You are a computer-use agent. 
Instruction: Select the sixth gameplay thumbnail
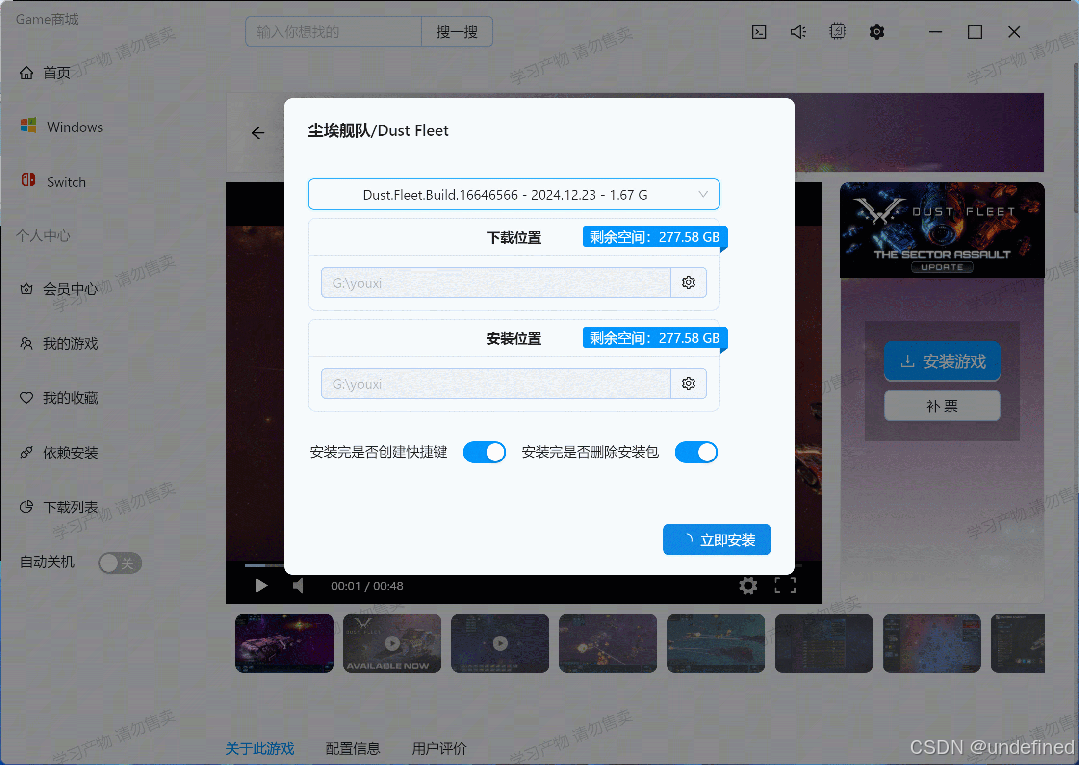point(824,643)
